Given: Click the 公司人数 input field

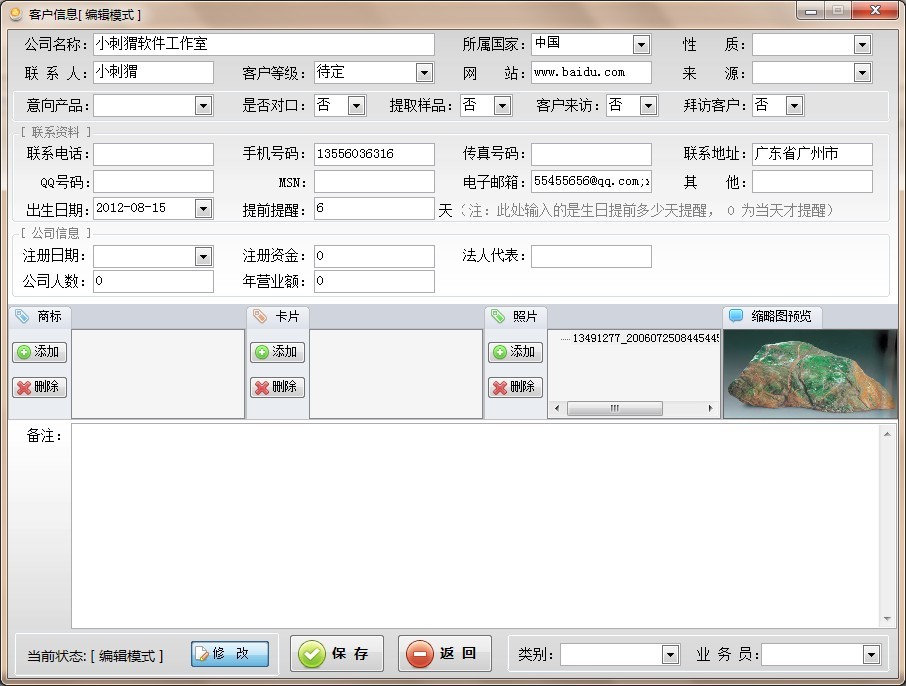Looking at the screenshot, I should pyautogui.click(x=153, y=281).
